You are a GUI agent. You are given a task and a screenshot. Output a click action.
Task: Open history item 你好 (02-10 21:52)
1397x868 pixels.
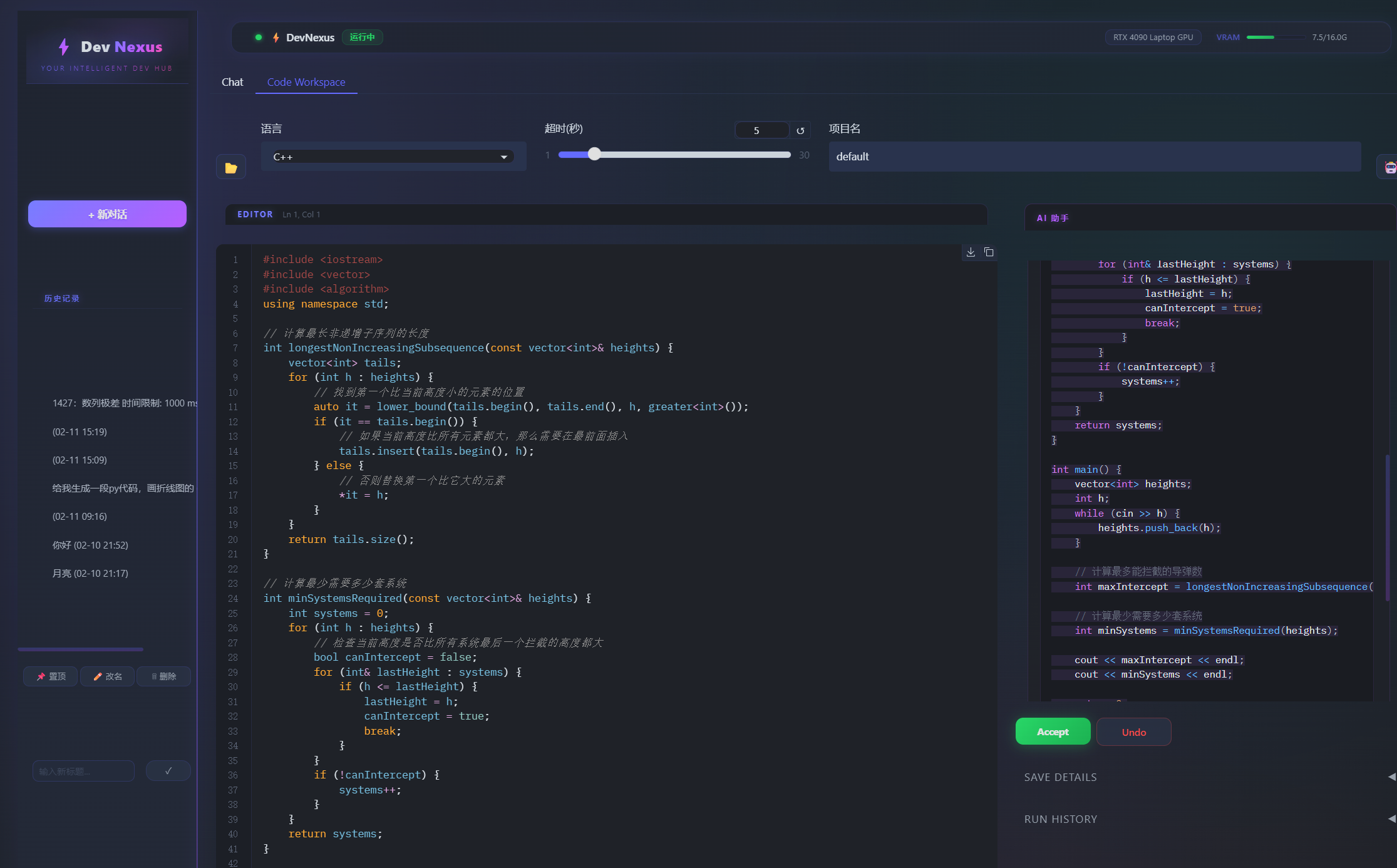click(x=90, y=545)
